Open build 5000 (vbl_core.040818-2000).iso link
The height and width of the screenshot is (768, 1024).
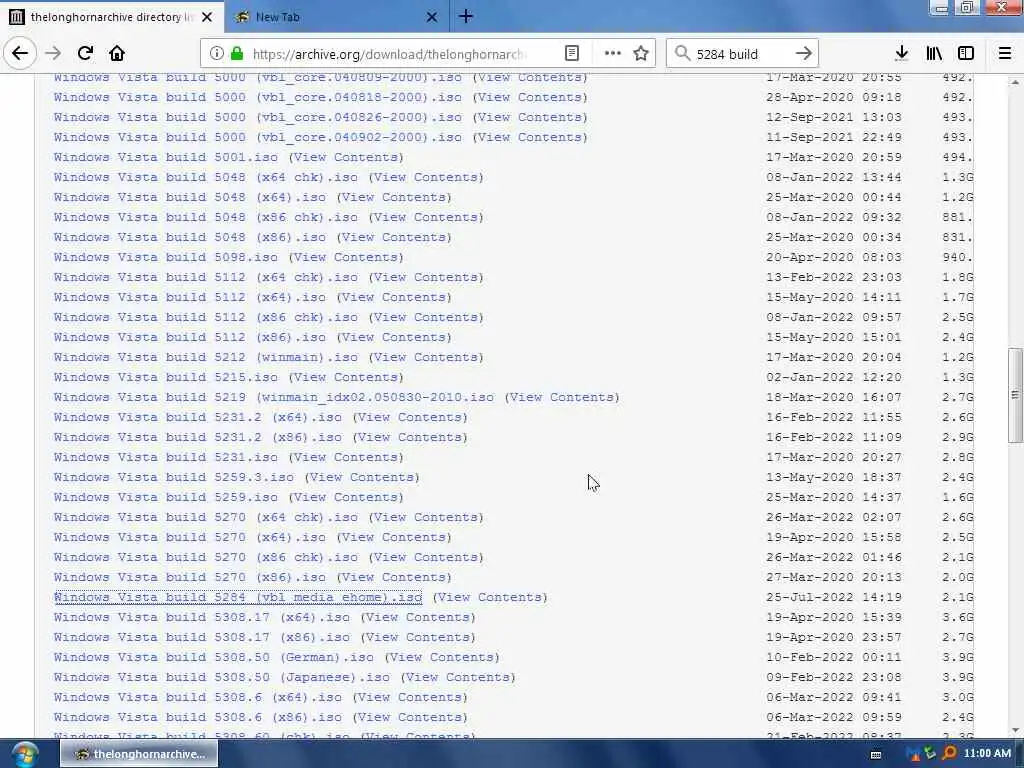(x=258, y=97)
